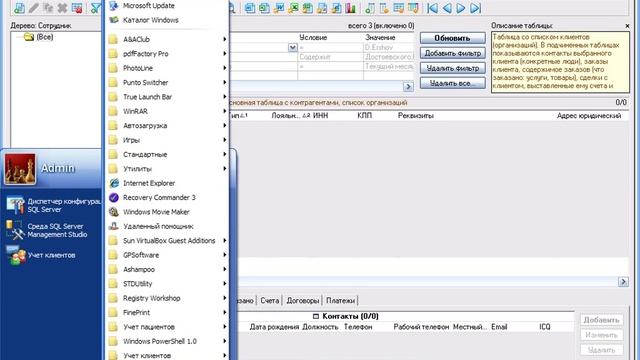Expand the Sun VirtualBox Guest Additions folder
This screenshot has width=640, height=360.
click(167, 241)
